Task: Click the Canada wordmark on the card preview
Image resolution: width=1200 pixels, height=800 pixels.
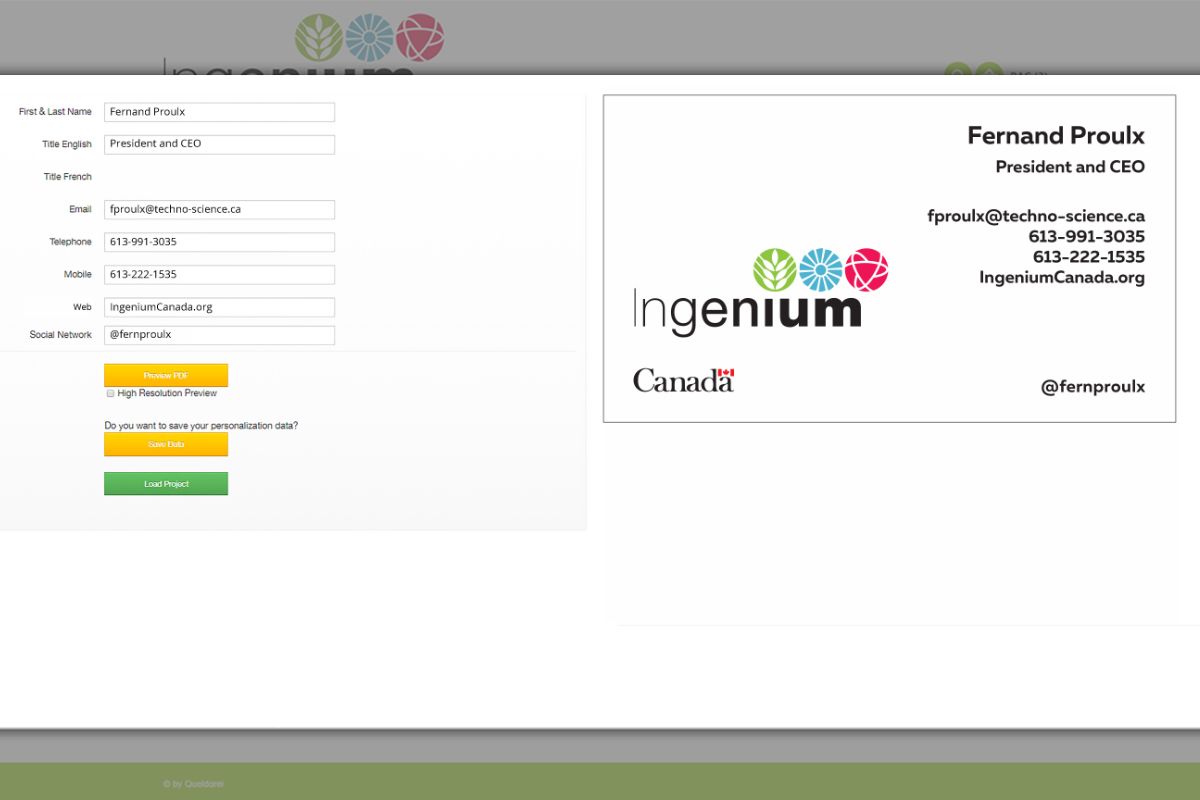Action: 683,380
